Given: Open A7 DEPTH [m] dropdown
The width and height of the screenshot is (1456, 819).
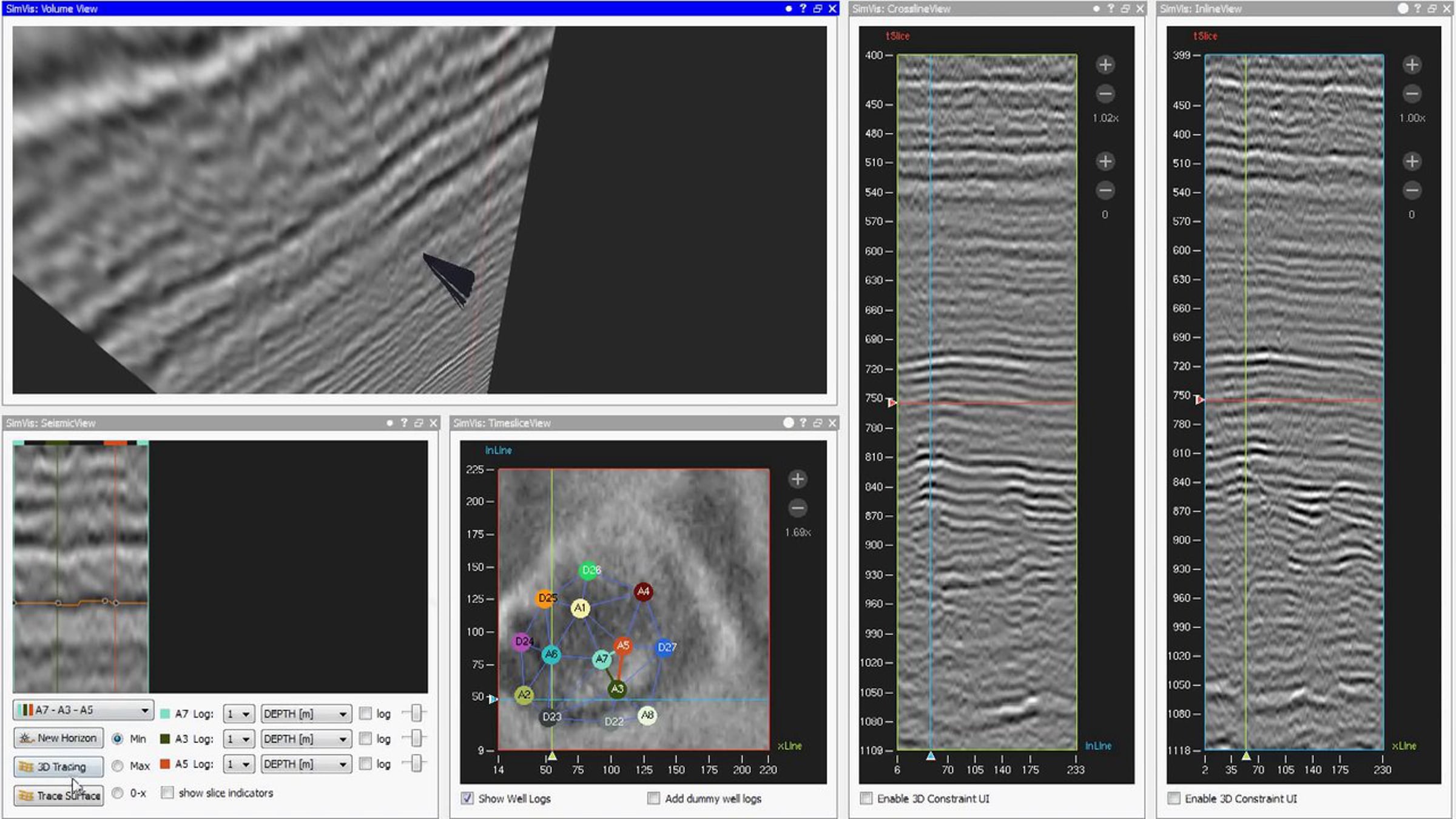Looking at the screenshot, I should pos(306,714).
